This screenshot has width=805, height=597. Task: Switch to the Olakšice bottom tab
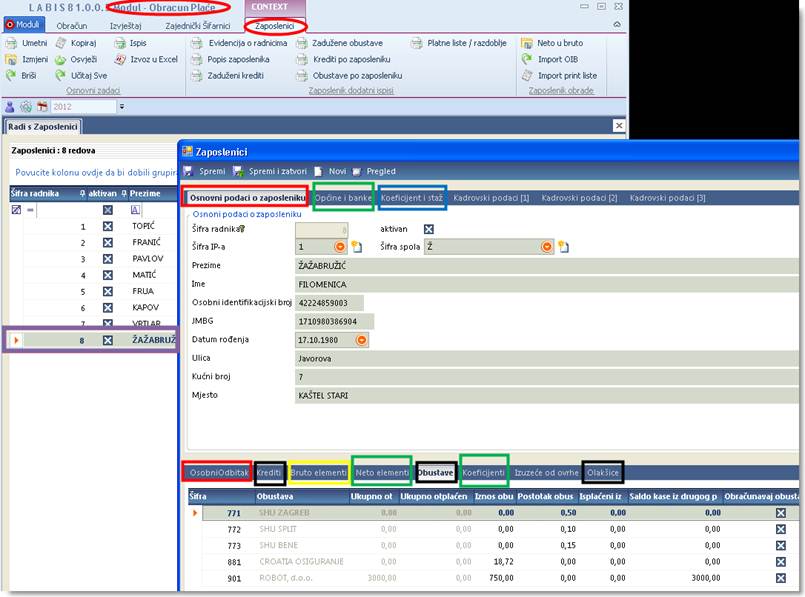point(603,473)
